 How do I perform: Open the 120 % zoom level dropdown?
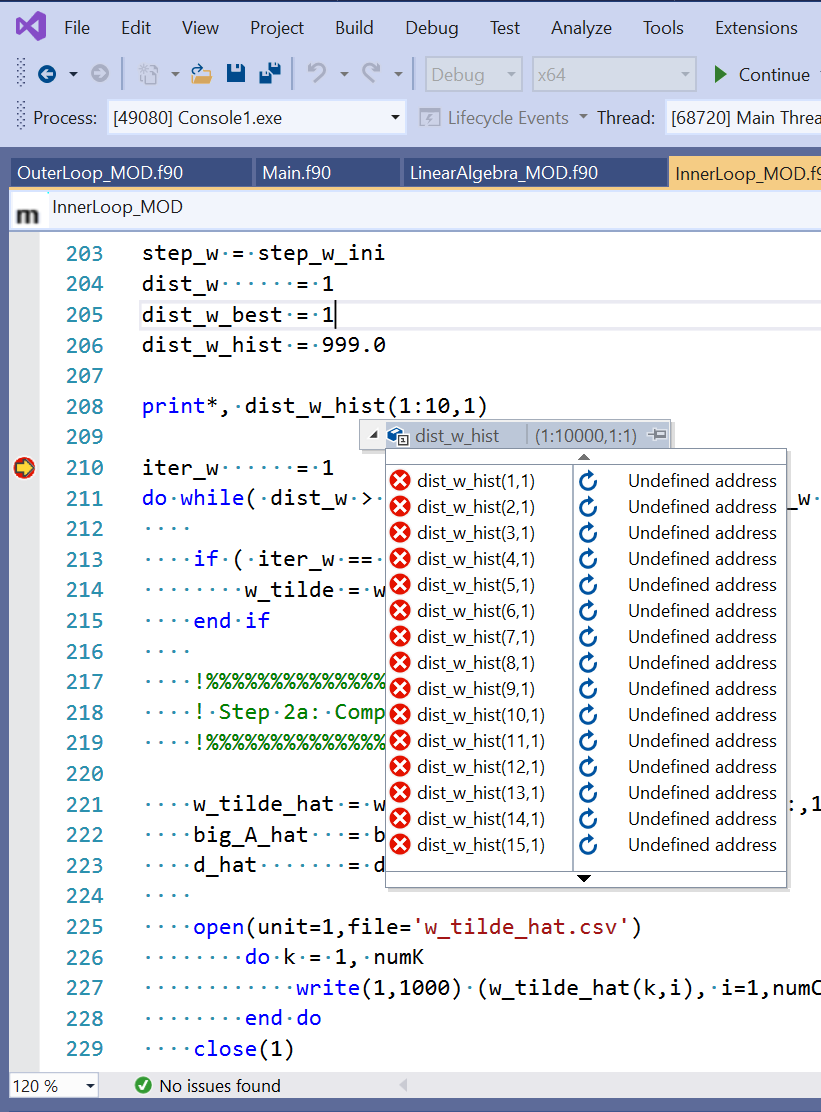click(90, 1086)
